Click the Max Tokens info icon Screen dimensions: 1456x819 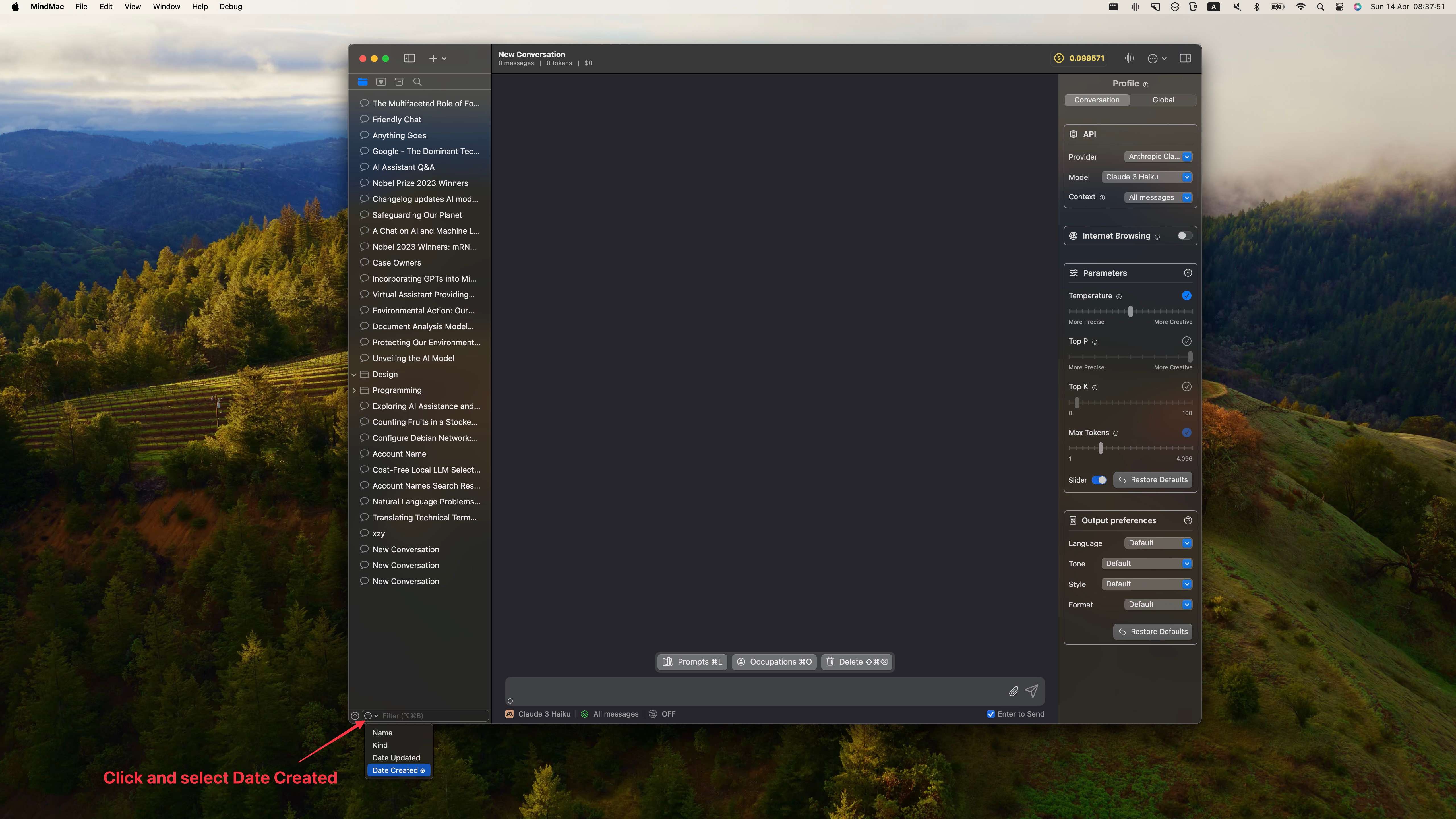click(1116, 433)
